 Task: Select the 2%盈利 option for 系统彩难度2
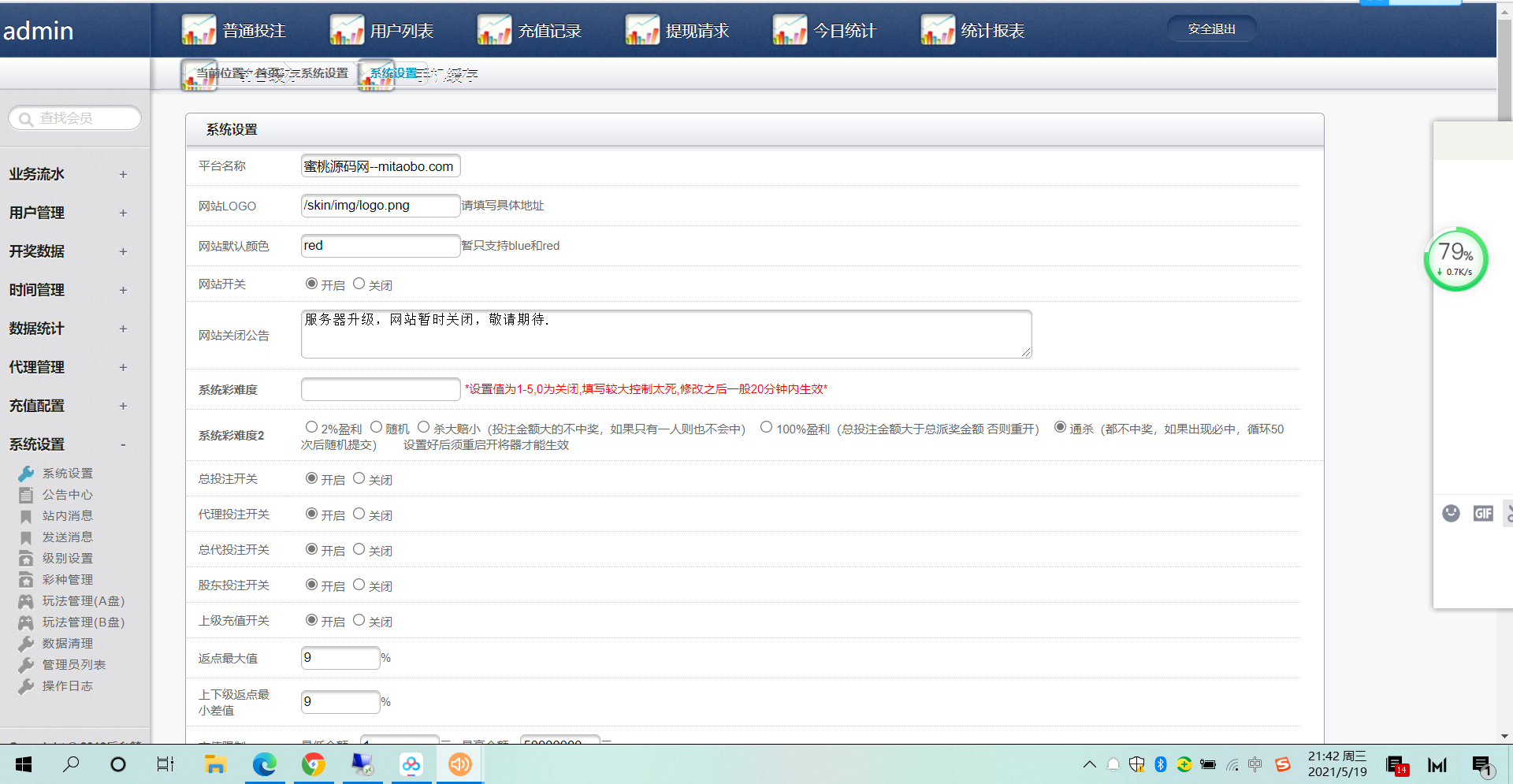click(x=312, y=427)
